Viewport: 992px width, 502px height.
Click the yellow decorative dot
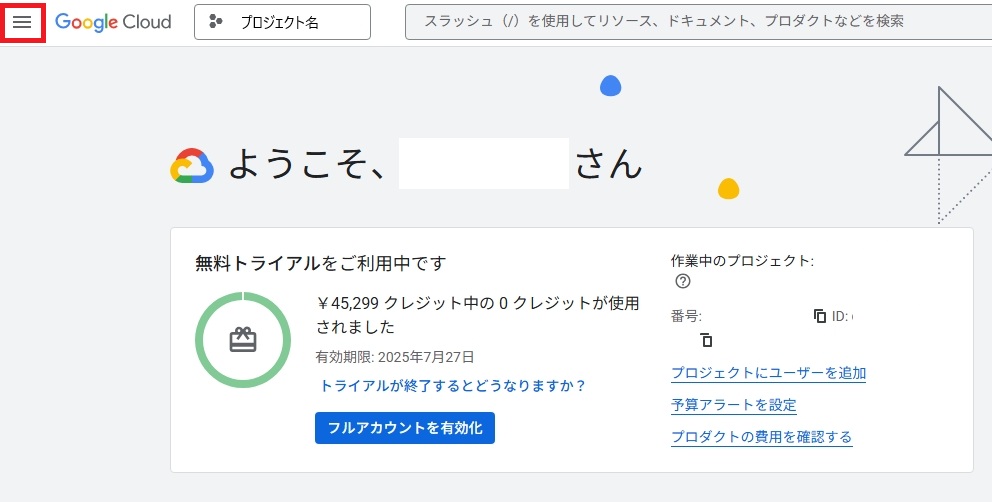tap(729, 189)
